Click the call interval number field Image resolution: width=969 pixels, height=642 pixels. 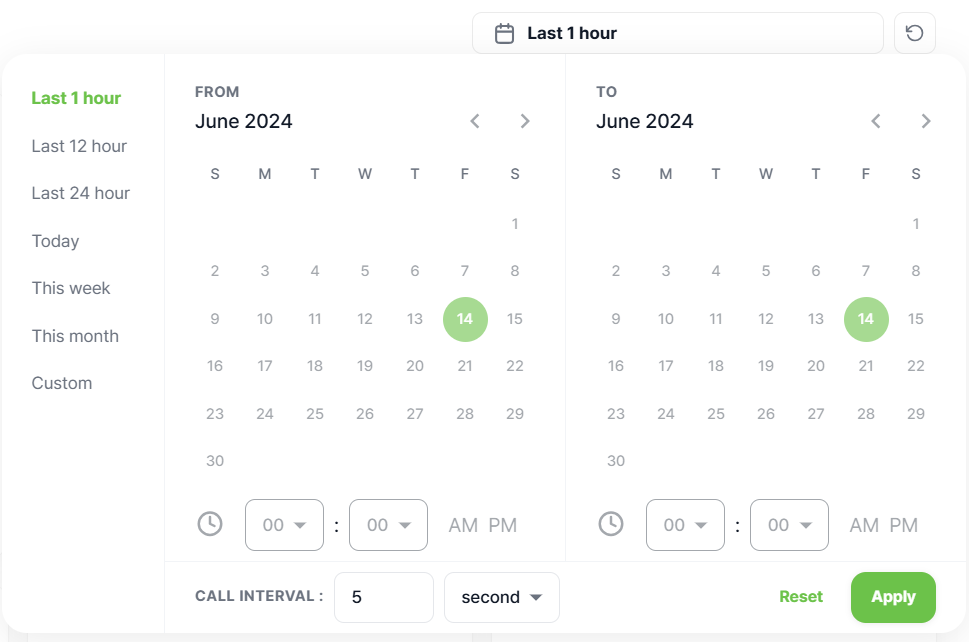pos(384,597)
